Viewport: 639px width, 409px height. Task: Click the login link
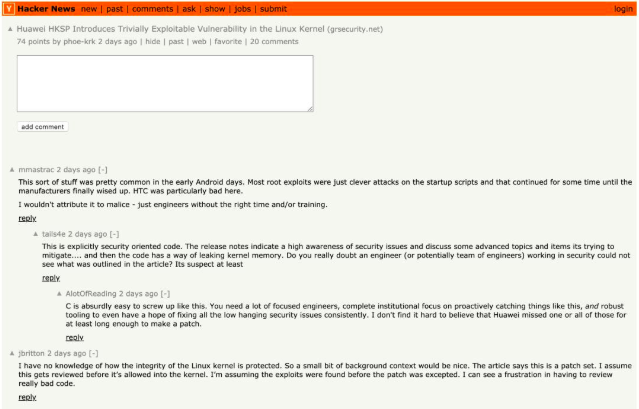[x=623, y=8]
